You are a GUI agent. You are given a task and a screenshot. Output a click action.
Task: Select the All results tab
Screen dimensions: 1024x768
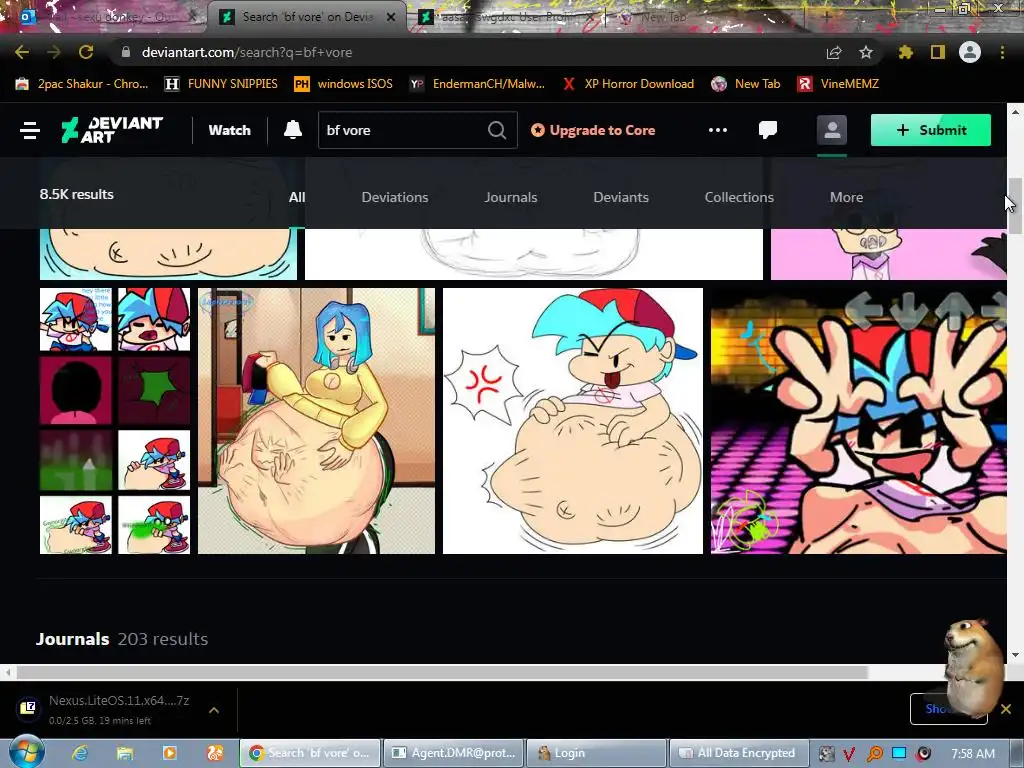tap(297, 197)
